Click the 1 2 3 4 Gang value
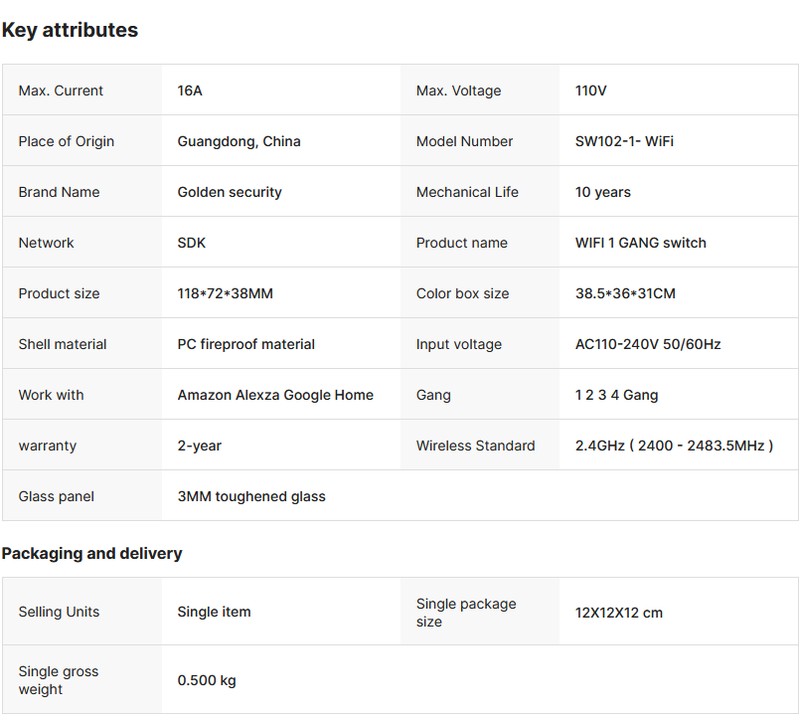Viewport: 800px width, 720px height. coord(616,395)
